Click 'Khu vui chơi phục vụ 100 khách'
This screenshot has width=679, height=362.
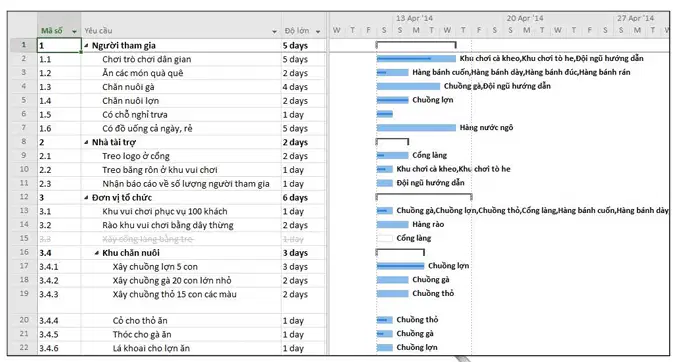165,212
